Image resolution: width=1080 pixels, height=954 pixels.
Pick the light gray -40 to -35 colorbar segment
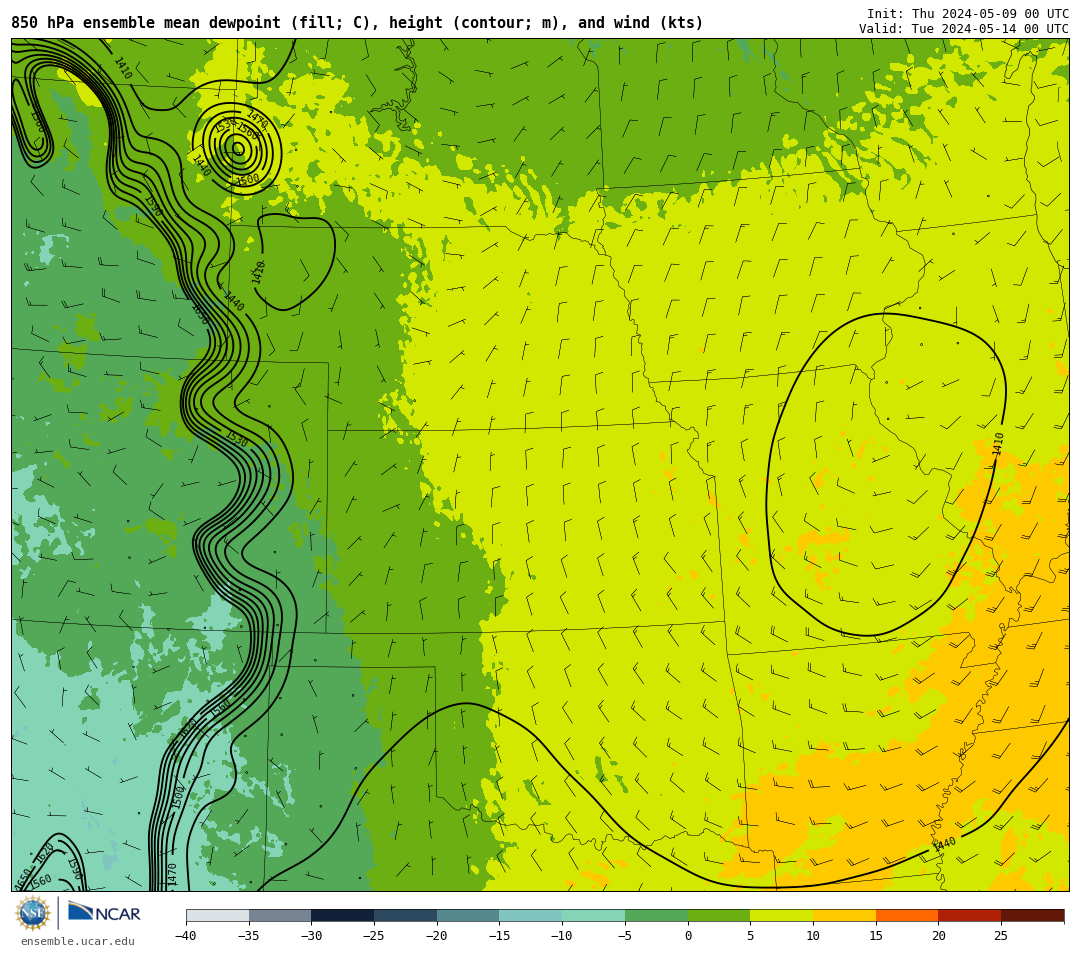tap(218, 915)
